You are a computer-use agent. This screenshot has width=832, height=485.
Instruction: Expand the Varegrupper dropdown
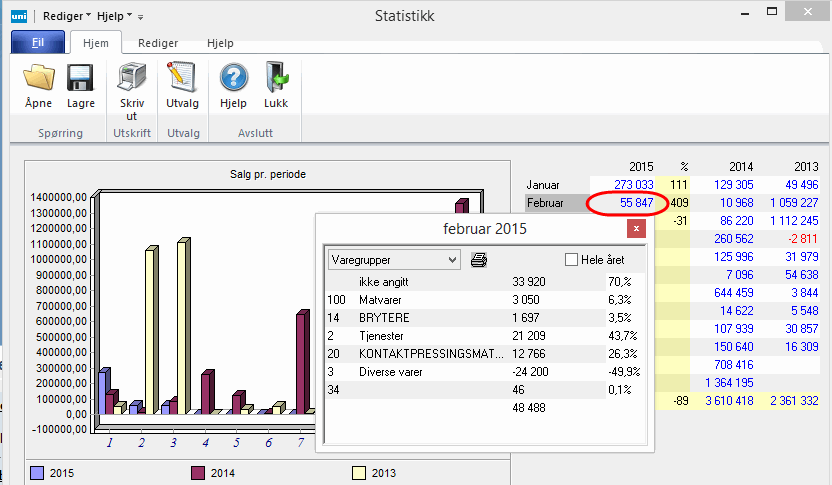click(x=453, y=260)
